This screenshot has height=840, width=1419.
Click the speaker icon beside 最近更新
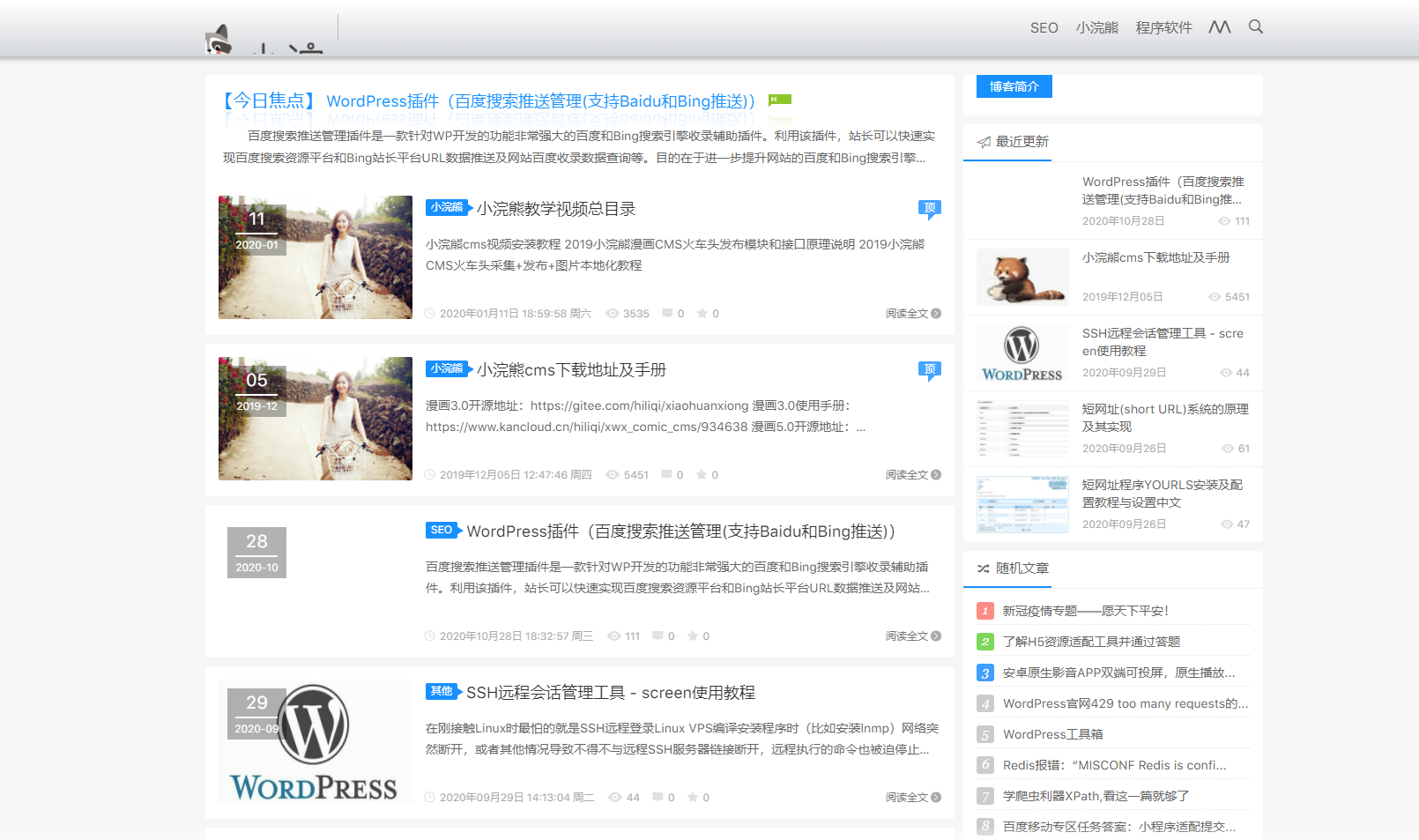pos(983,142)
